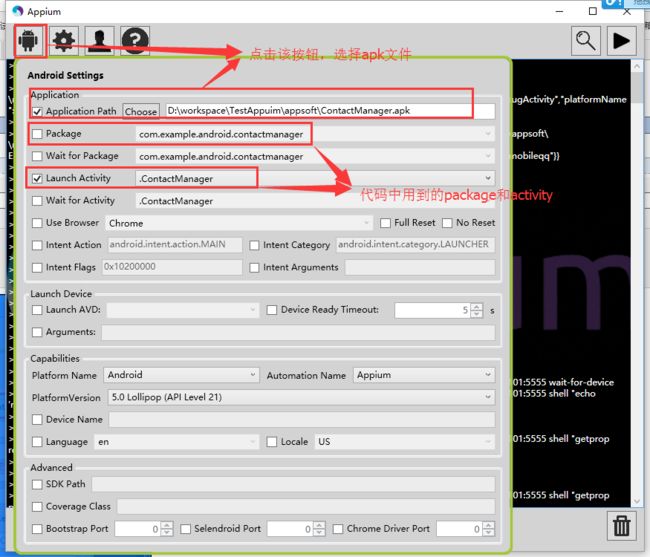Open the Language en dropdown

click(177, 442)
